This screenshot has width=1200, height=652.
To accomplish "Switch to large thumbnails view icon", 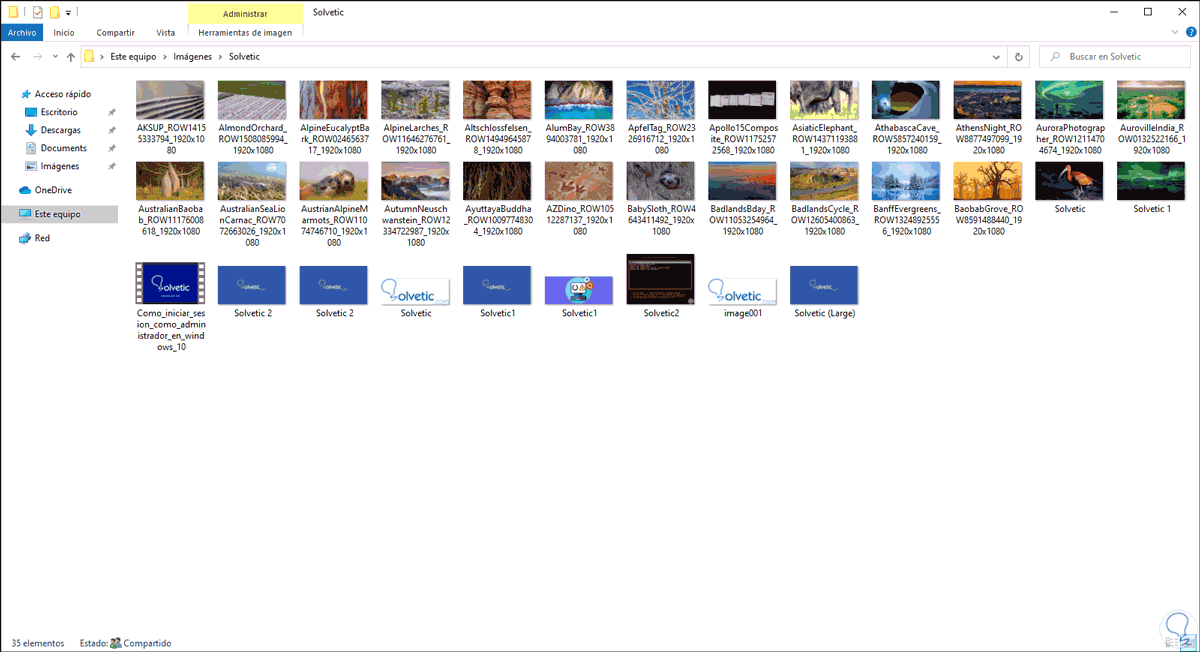I will [x=1188, y=643].
